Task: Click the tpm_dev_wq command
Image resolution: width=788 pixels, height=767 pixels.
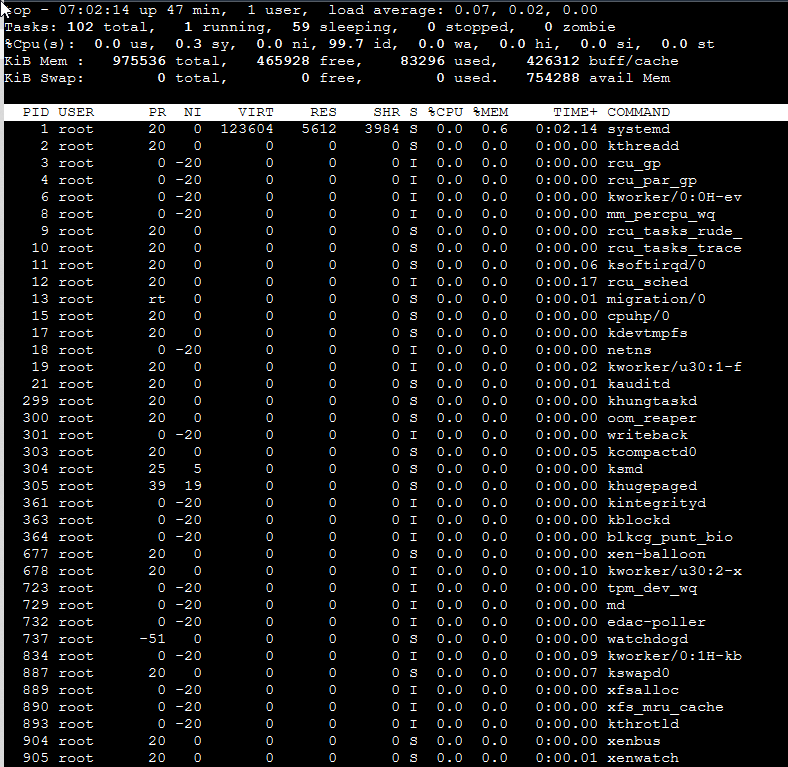Action: tap(652, 588)
